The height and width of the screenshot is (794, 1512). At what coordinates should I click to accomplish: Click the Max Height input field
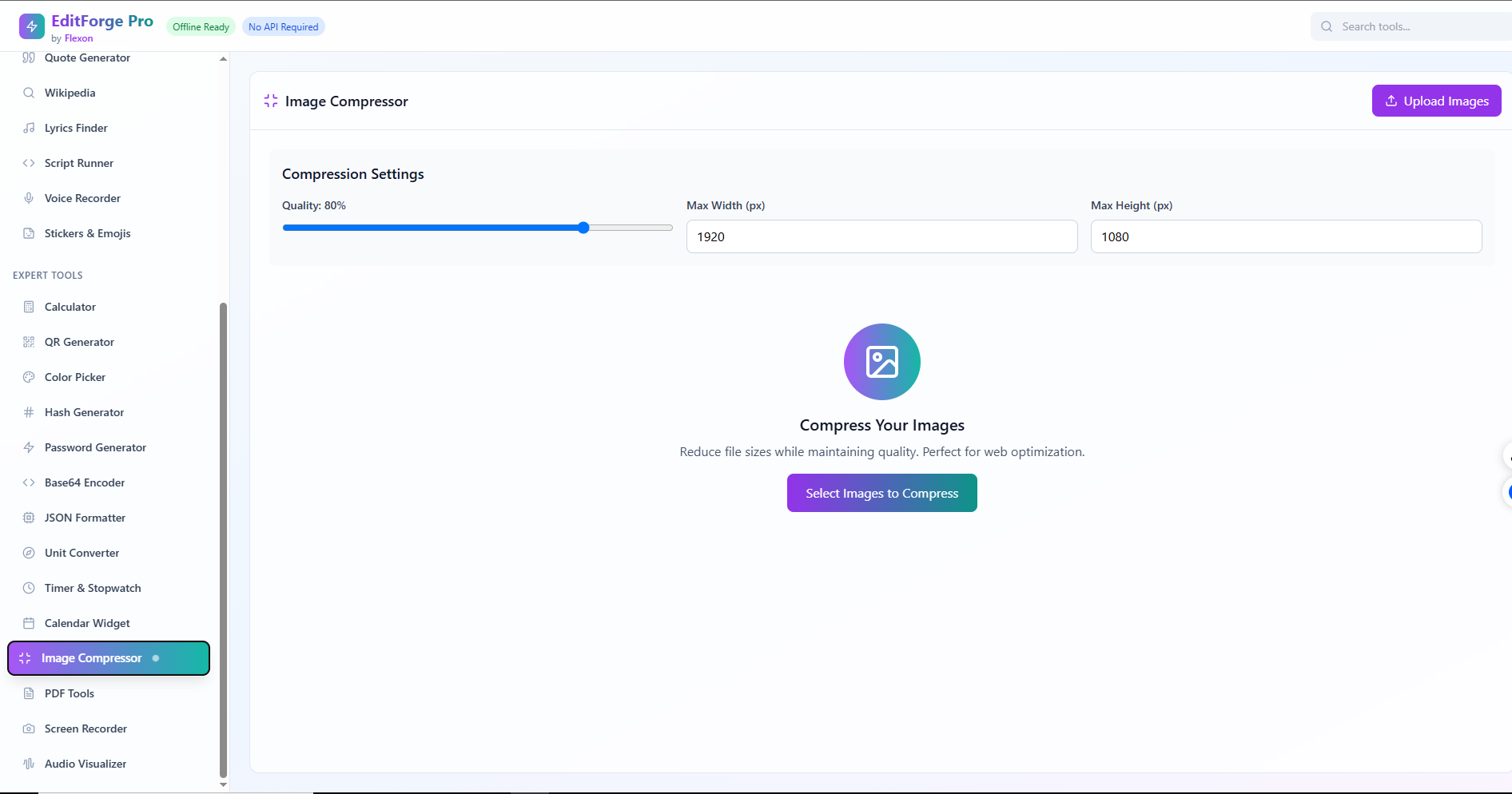1286,236
